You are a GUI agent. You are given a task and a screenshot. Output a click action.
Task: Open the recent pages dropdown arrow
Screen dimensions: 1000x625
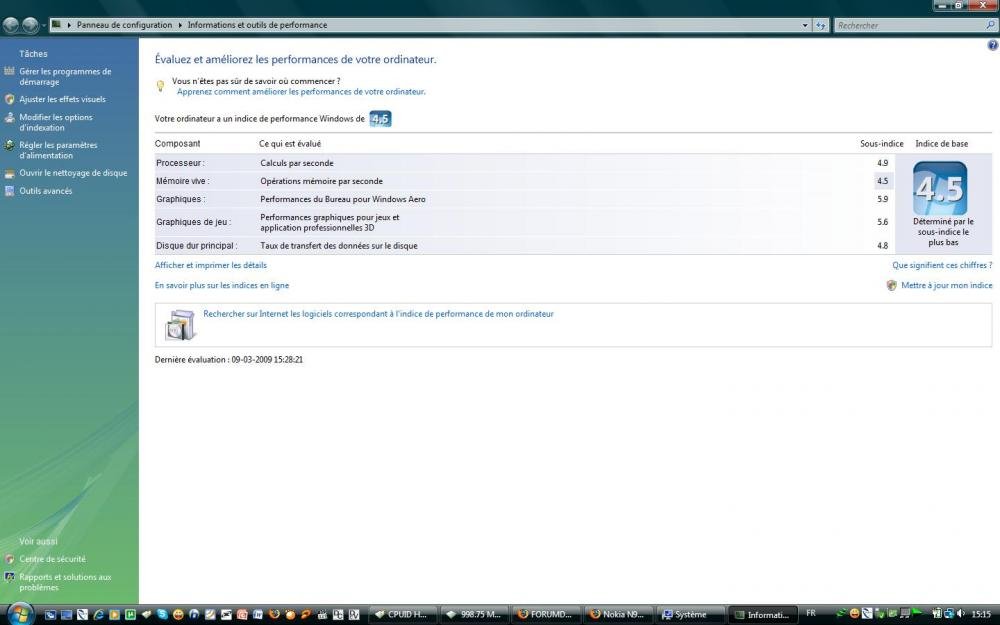pyautogui.click(x=43, y=25)
